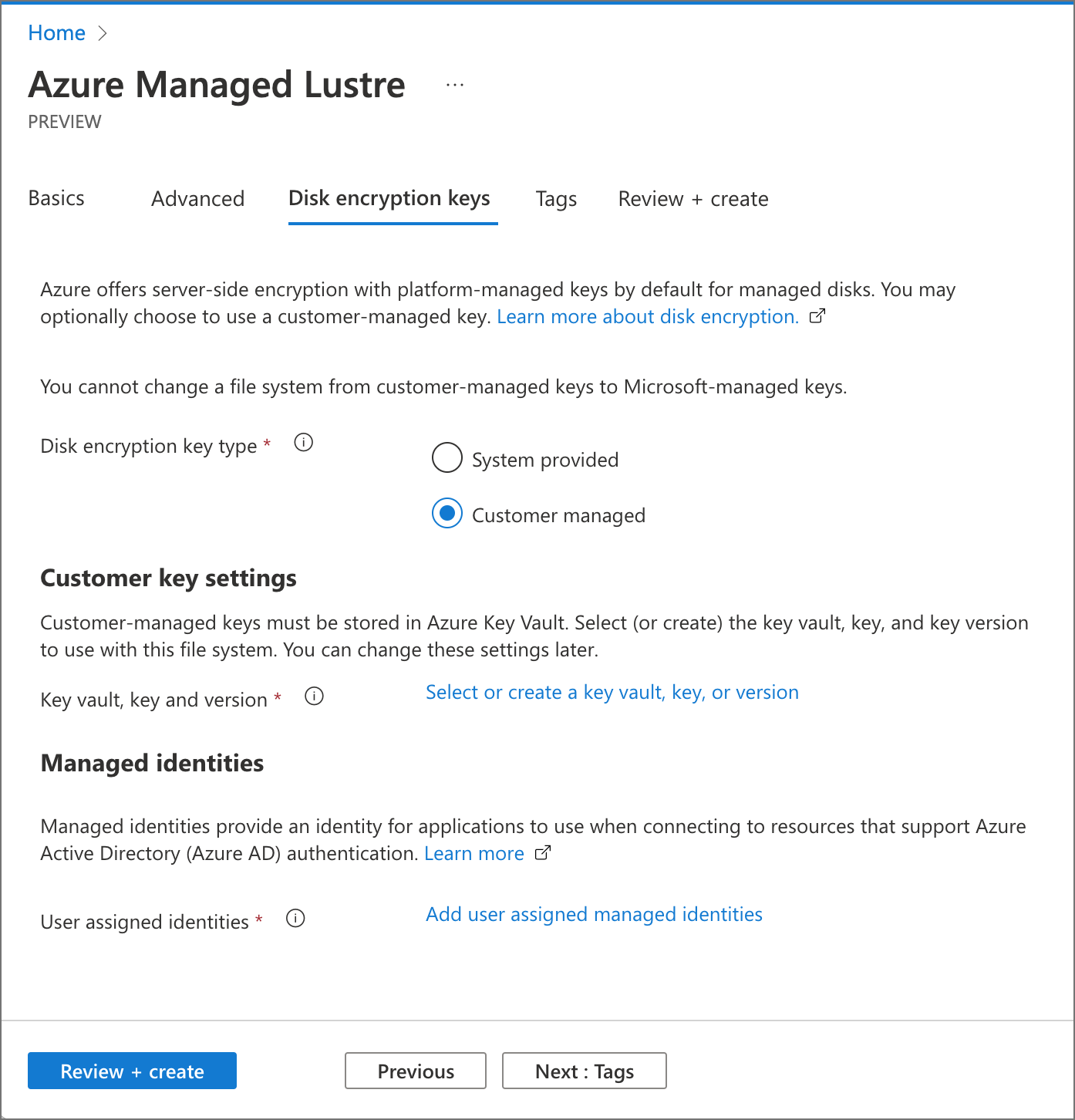Click the Next : Tags button
1075x1120 pixels.
click(584, 1071)
